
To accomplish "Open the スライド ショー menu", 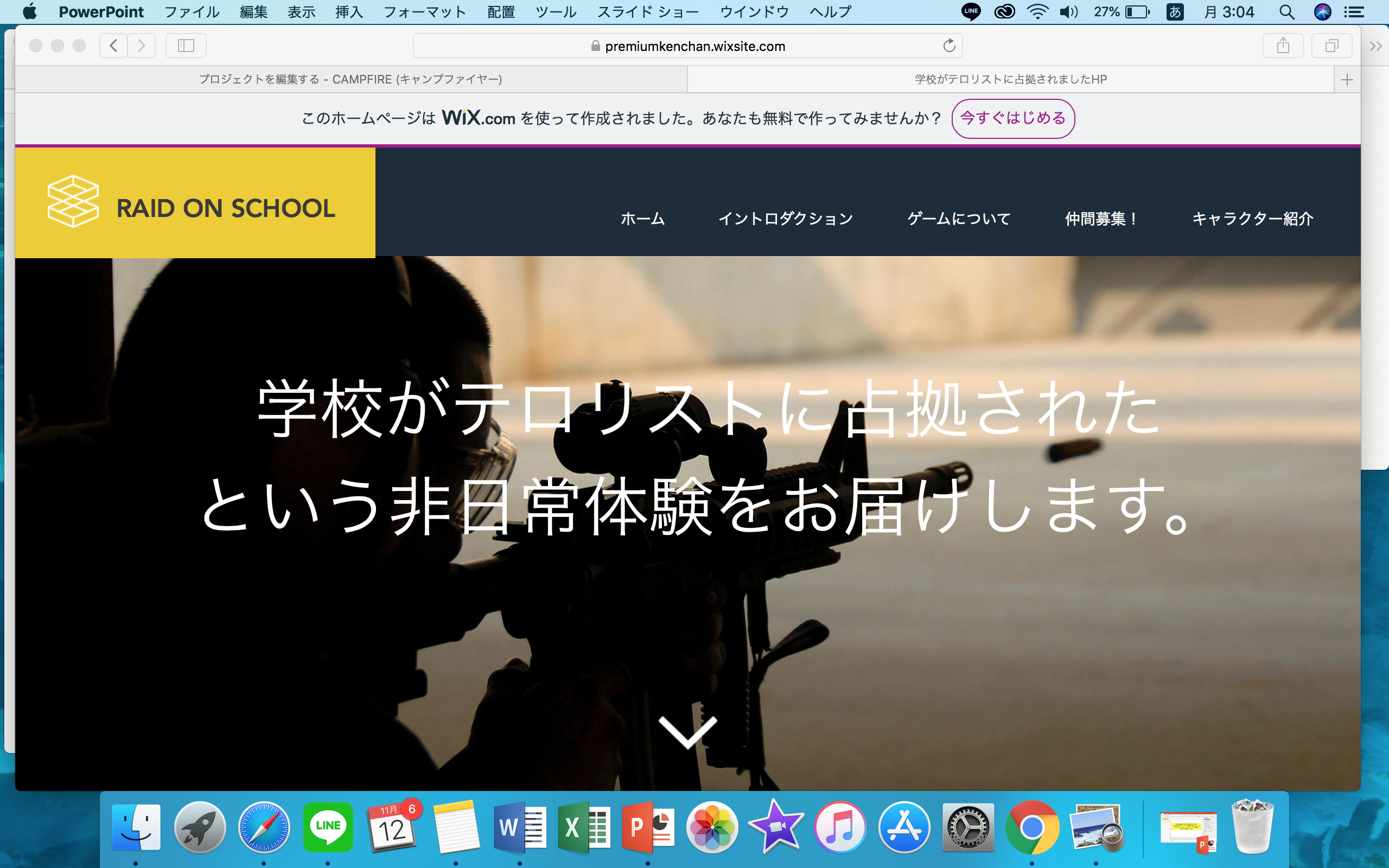I will pyautogui.click(x=647, y=12).
